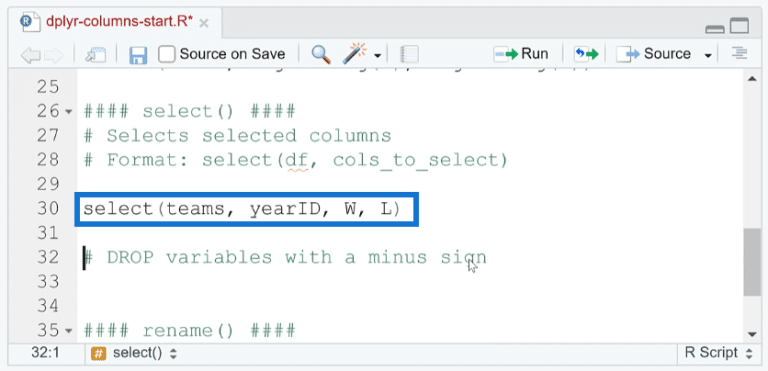Click show in new window icon
The image size is (768, 371).
pos(96,54)
